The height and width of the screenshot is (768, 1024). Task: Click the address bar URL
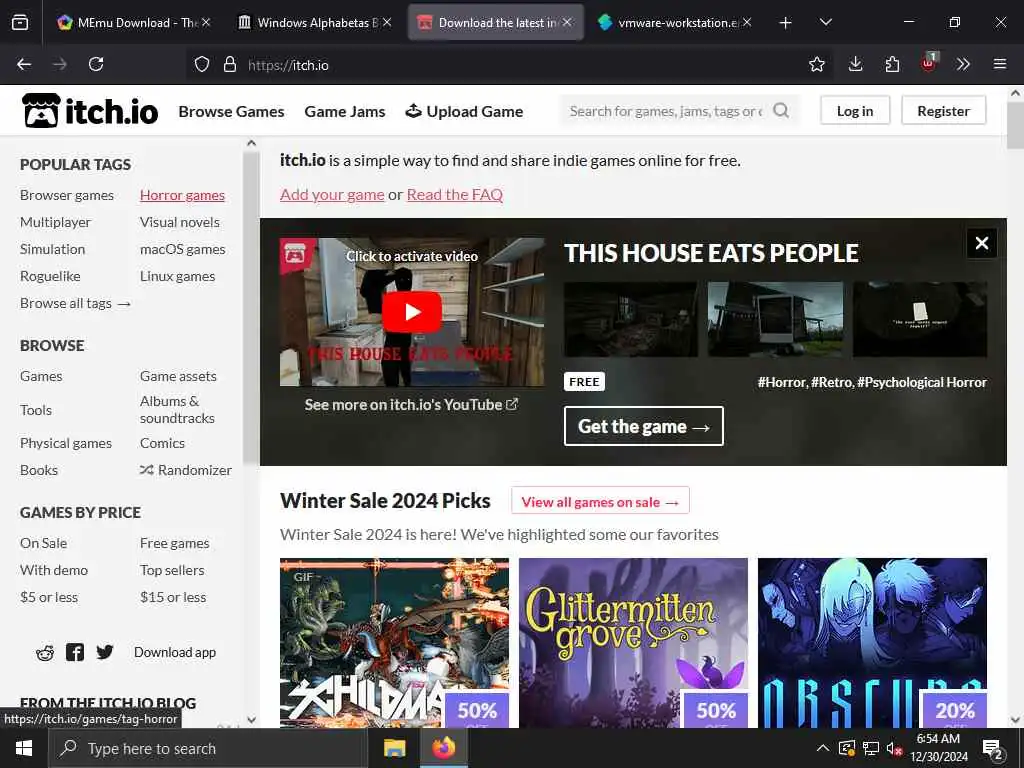288,65
